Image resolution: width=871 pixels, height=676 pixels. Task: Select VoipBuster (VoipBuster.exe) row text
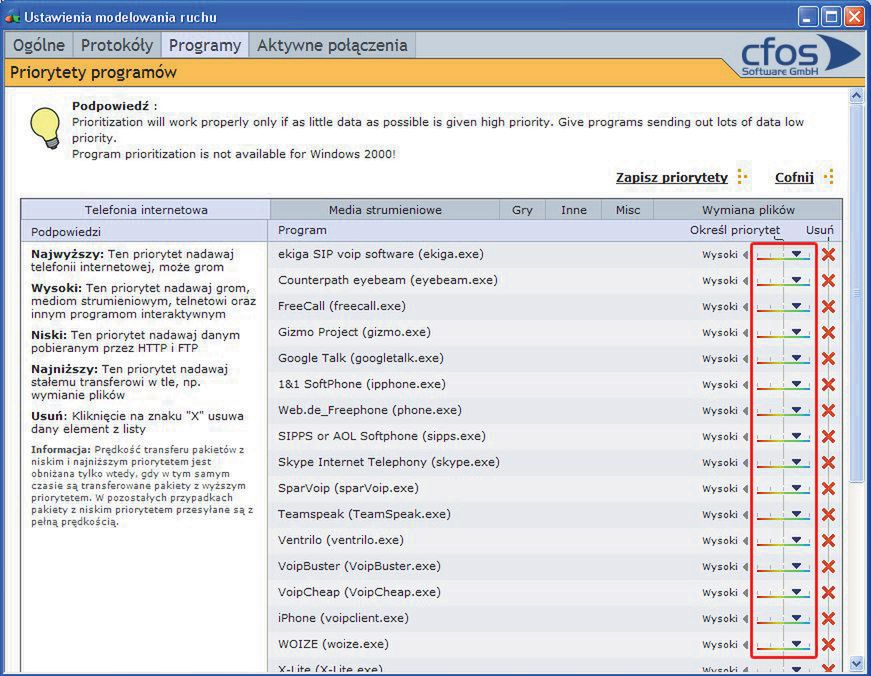pos(359,566)
